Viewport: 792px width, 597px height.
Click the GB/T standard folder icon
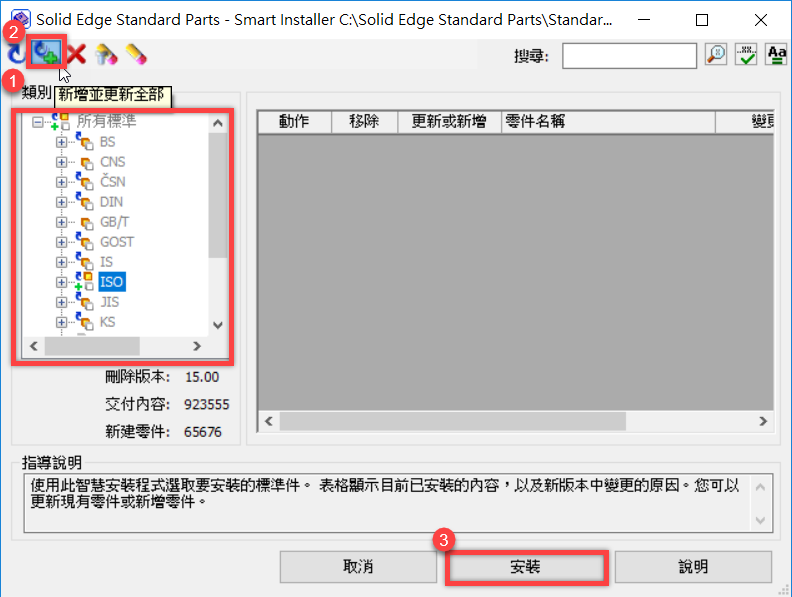pos(87,223)
